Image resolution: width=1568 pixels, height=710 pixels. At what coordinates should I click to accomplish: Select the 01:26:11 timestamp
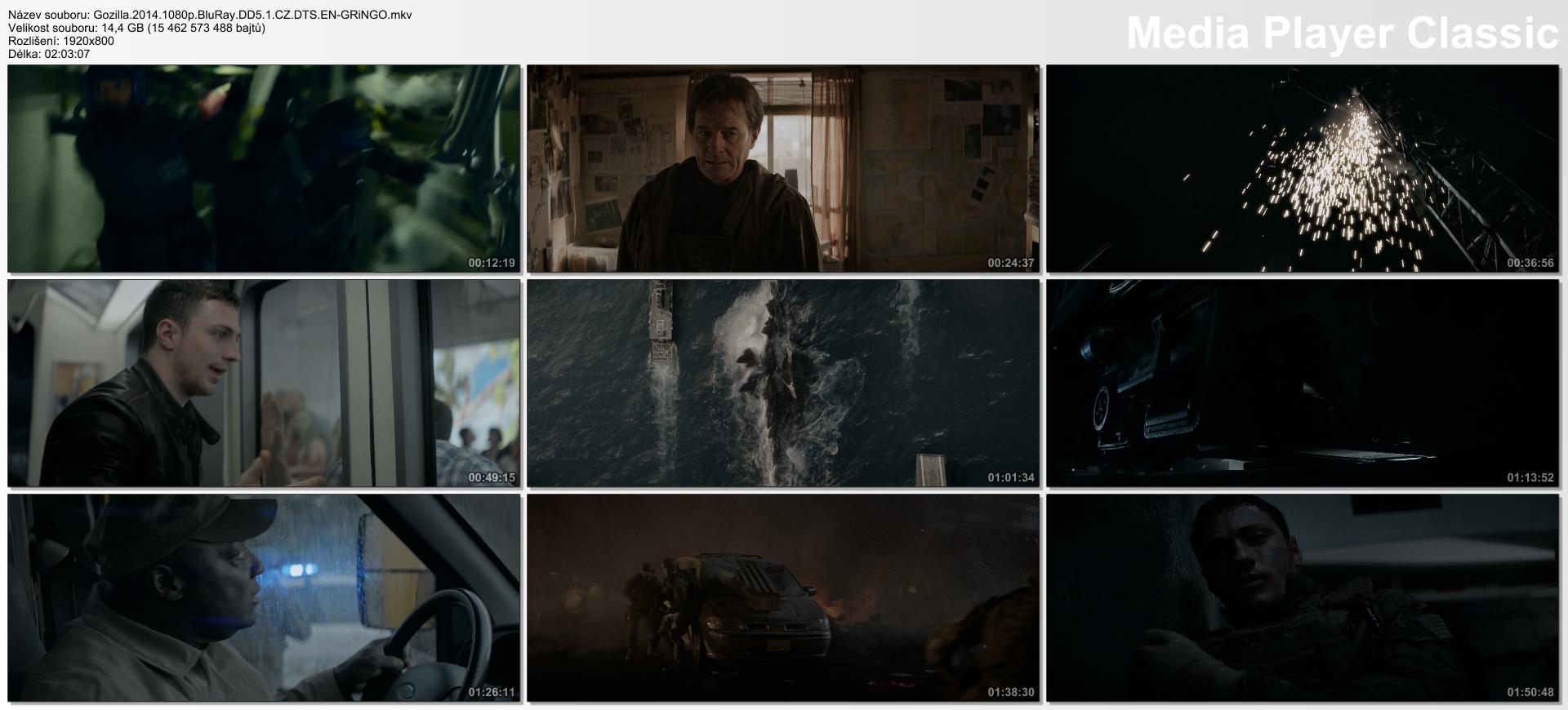coord(491,692)
